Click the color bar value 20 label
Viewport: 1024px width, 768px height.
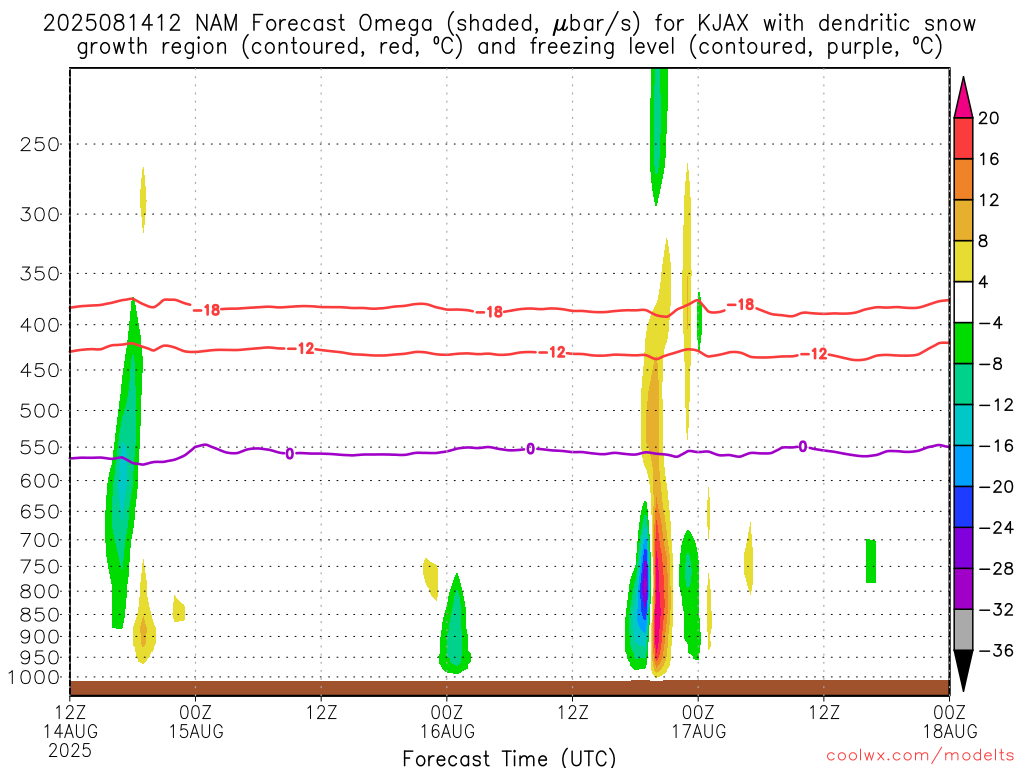(x=989, y=118)
